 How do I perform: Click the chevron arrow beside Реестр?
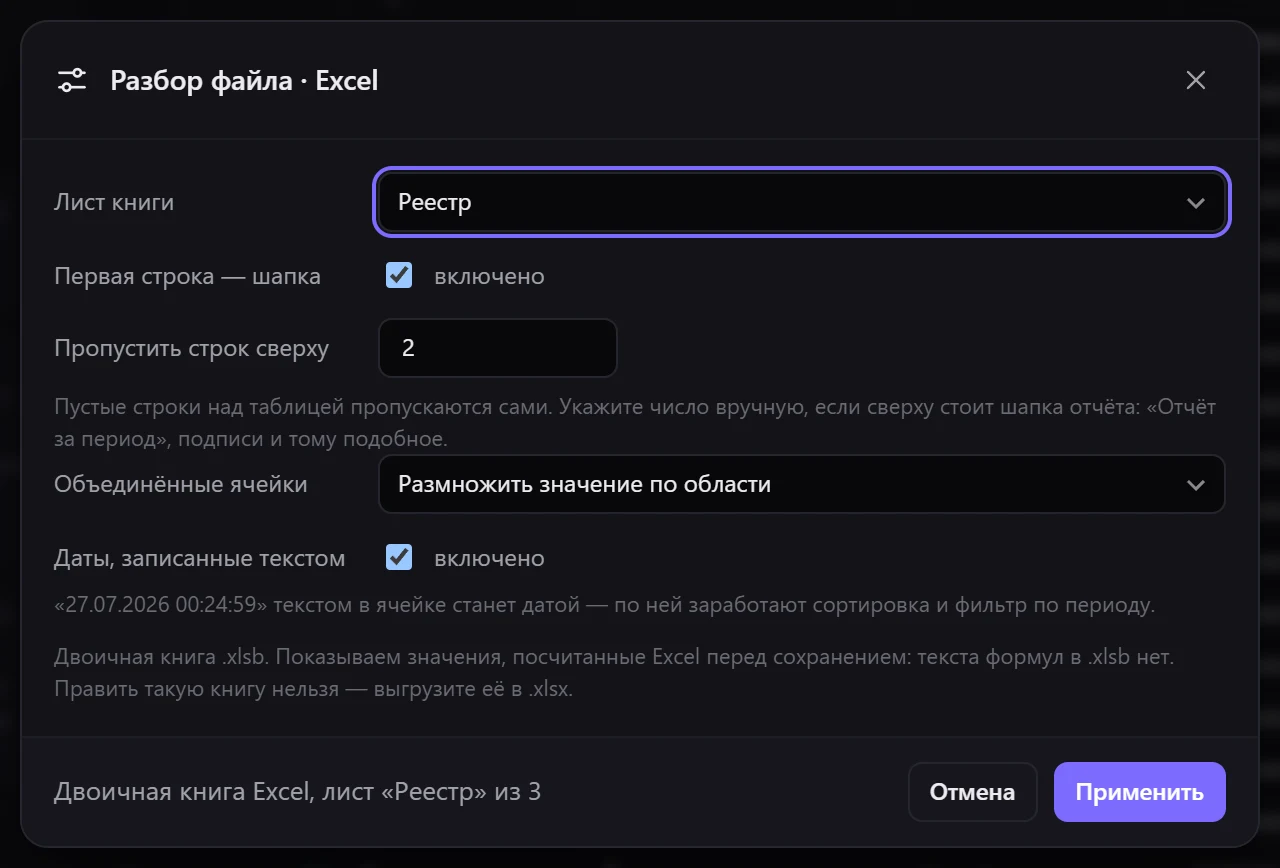[1195, 203]
